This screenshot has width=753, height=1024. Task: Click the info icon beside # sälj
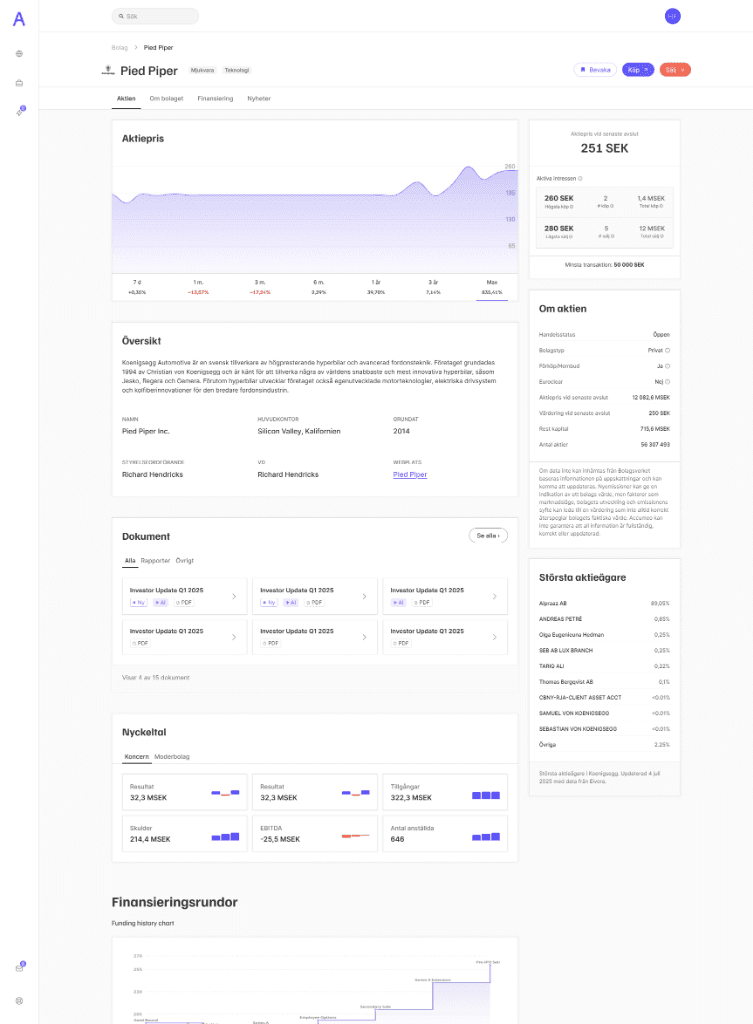click(x=612, y=236)
